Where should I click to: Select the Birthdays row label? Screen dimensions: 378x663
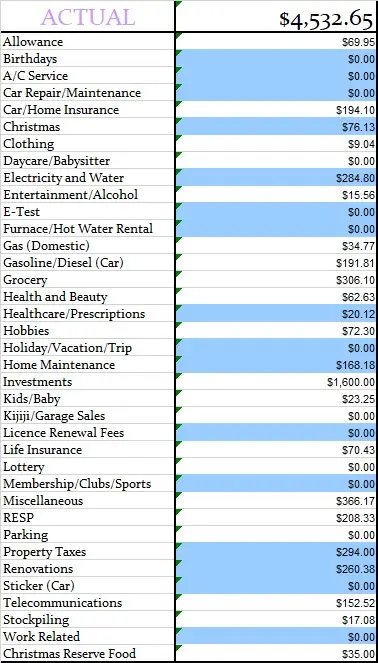tap(88, 58)
